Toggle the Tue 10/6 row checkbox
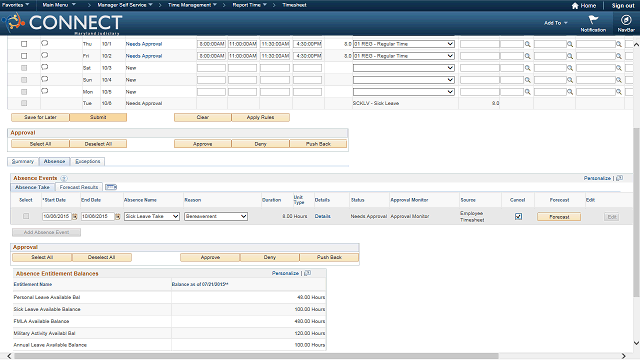Screen dimensions: 640x360 point(24,103)
